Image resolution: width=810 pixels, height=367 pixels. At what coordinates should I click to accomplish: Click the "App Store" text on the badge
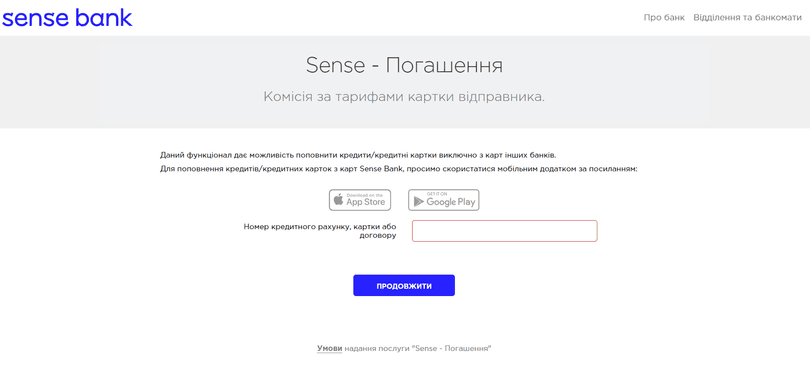[x=366, y=202]
